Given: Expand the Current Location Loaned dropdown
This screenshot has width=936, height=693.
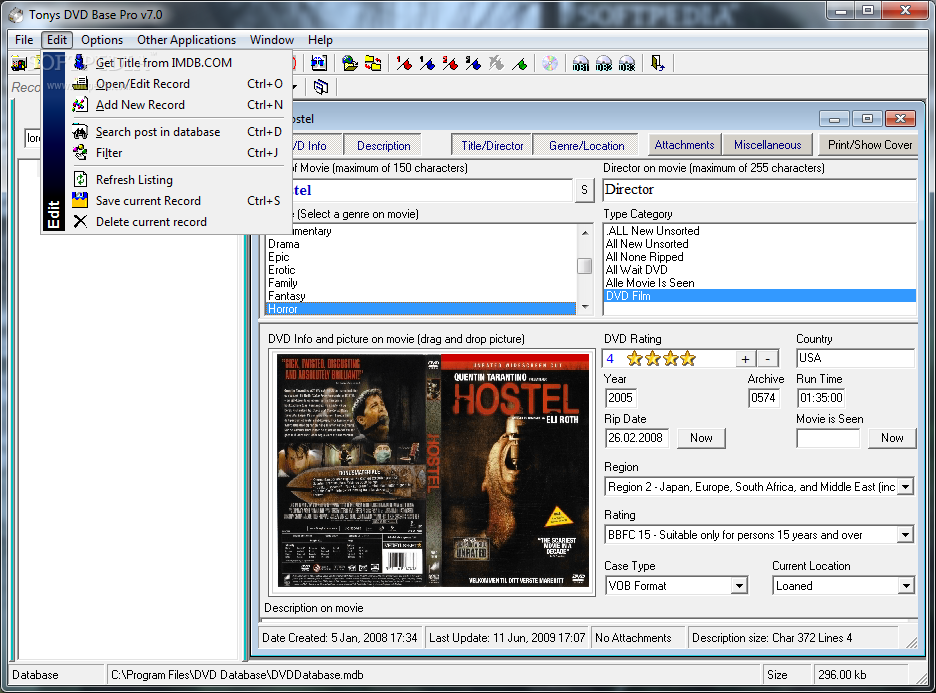Looking at the screenshot, I should click(906, 586).
